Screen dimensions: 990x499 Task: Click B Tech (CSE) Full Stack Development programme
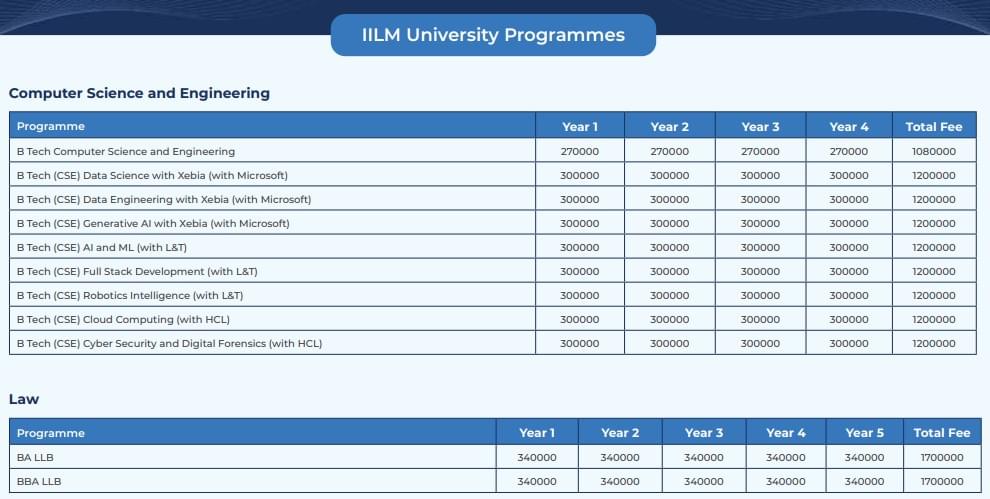137,272
